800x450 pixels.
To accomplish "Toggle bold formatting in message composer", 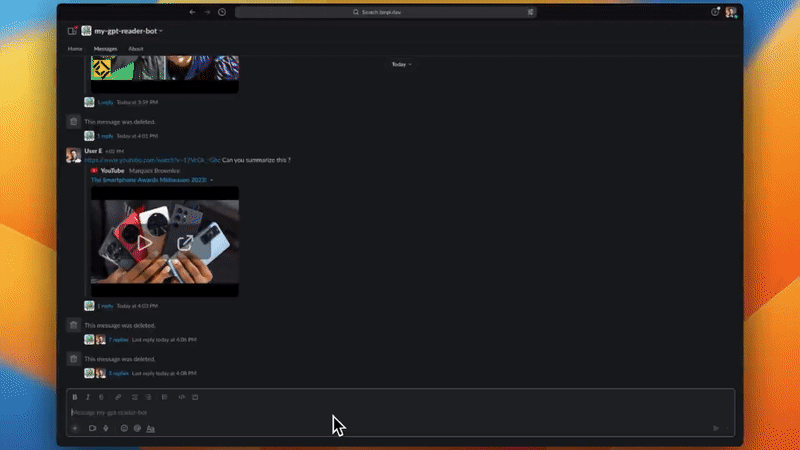I will pos(75,397).
